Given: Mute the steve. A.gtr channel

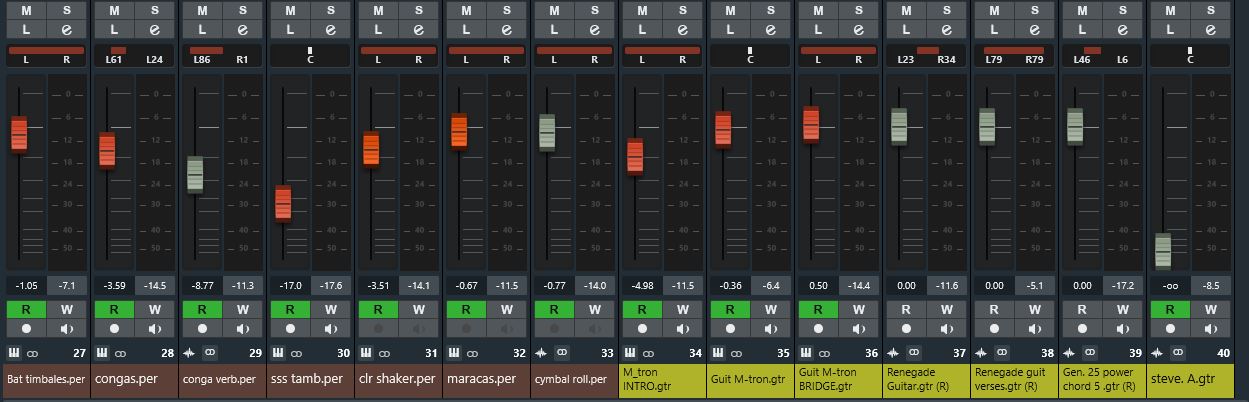Looking at the screenshot, I should pyautogui.click(x=1170, y=10).
